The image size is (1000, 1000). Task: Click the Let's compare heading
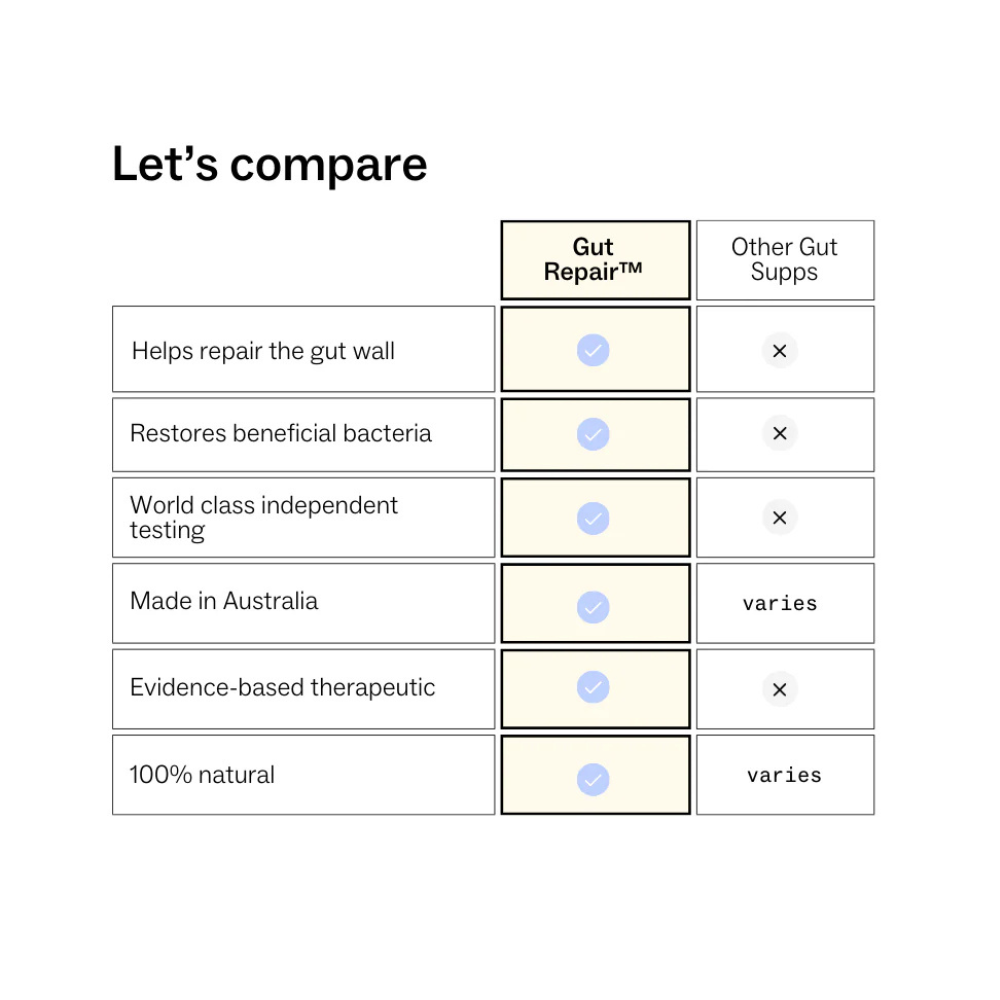coord(269,164)
